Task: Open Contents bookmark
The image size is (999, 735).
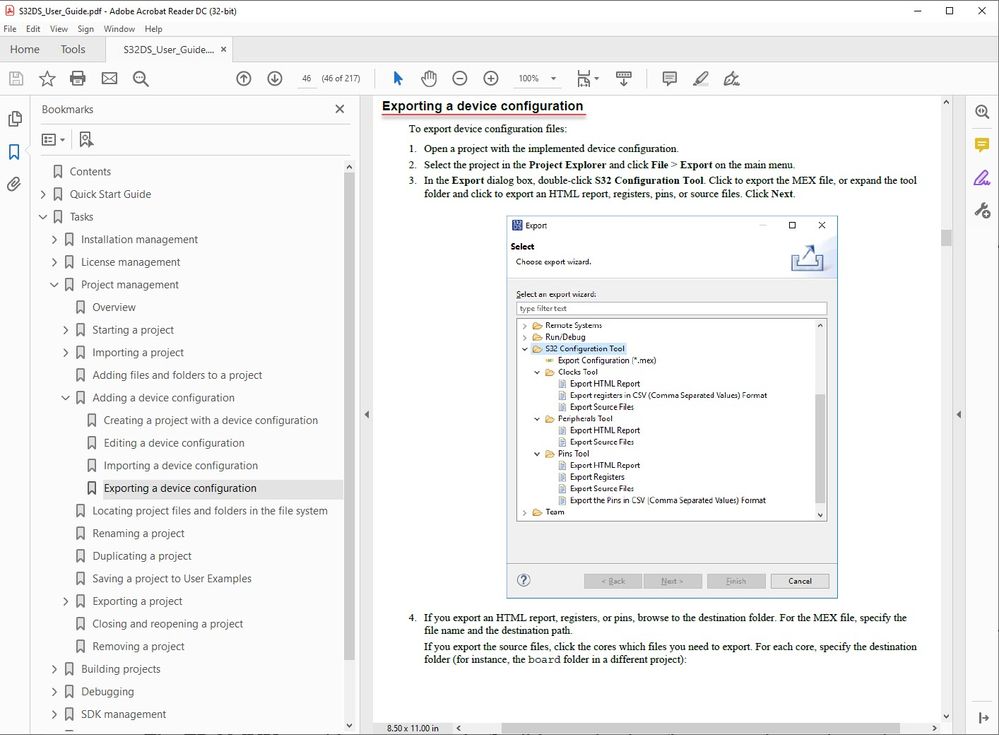Action: pyautogui.click(x=90, y=172)
